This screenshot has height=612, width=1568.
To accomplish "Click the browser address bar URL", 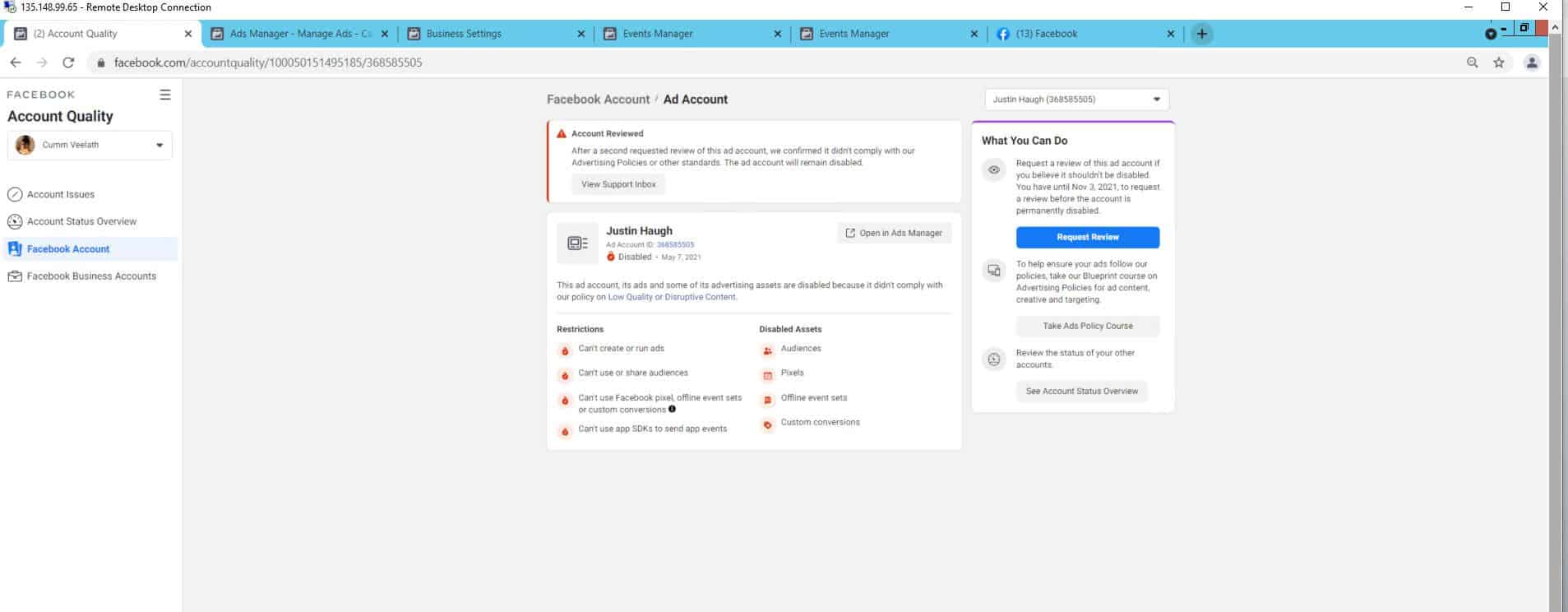I will click(x=267, y=63).
